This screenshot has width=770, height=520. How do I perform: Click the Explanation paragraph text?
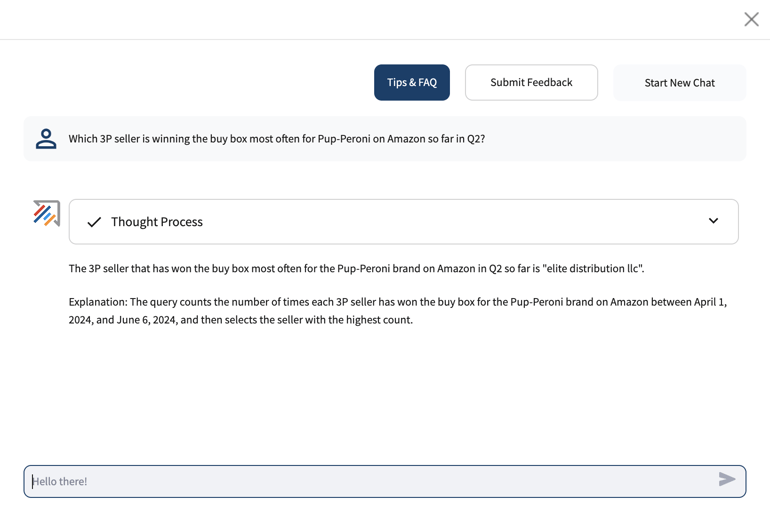(x=398, y=311)
